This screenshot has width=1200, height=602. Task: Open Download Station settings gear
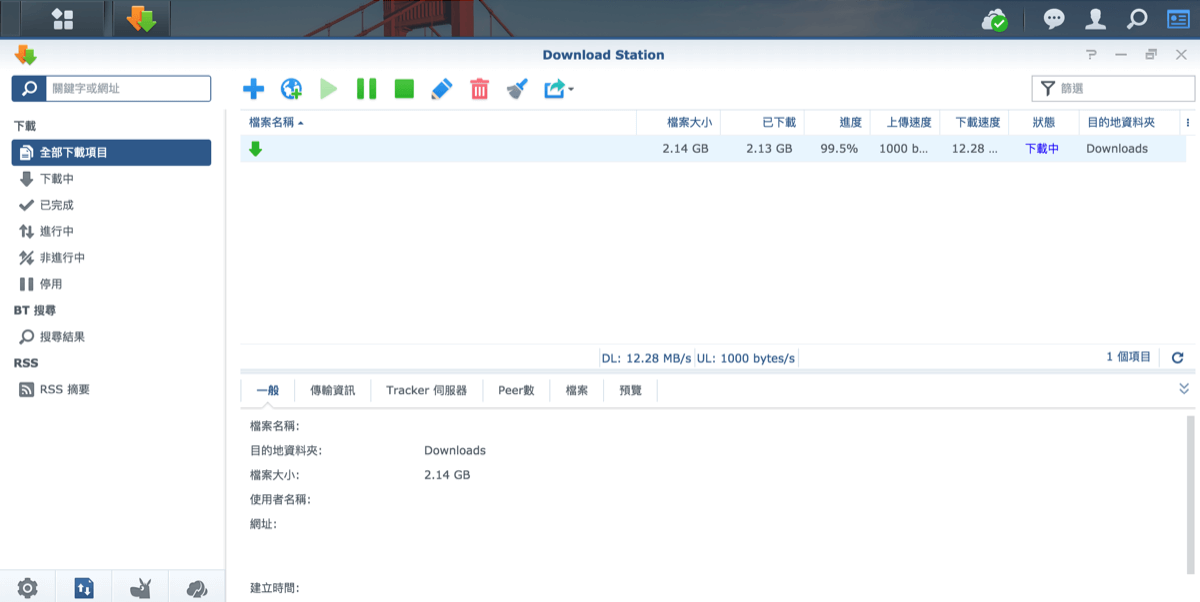point(28,588)
